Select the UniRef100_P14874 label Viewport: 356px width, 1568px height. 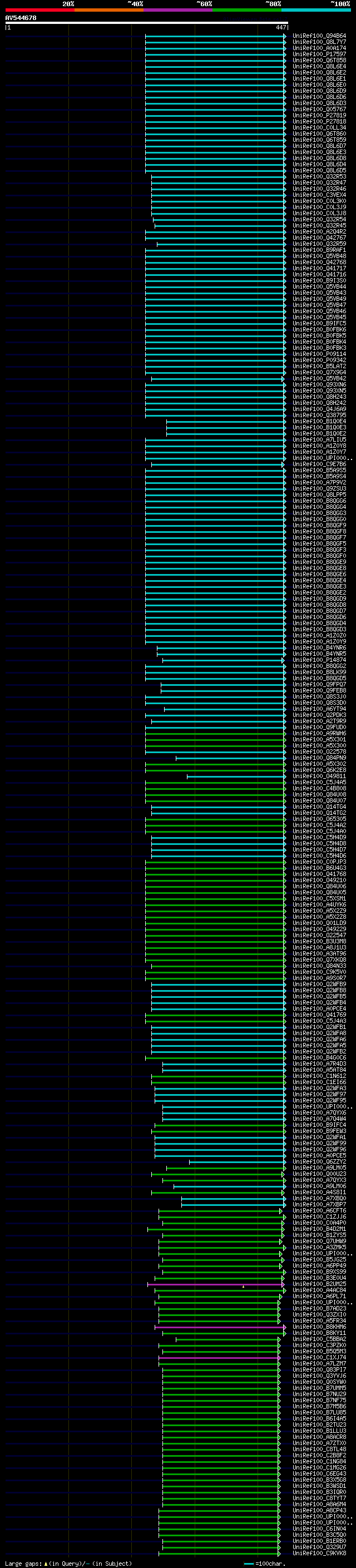(x=319, y=660)
